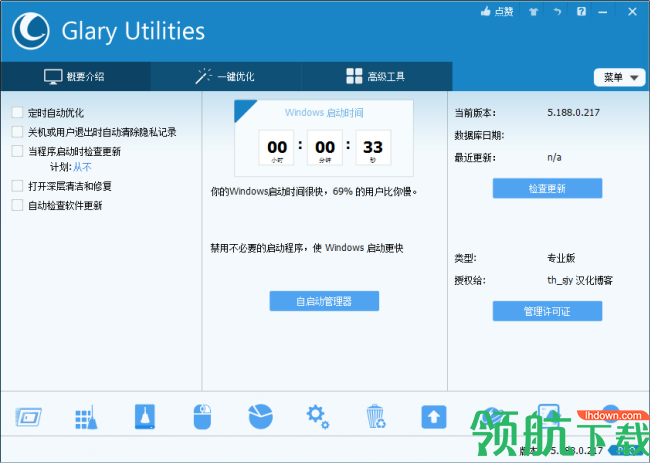Click the 管理许可证 button

(x=547, y=311)
